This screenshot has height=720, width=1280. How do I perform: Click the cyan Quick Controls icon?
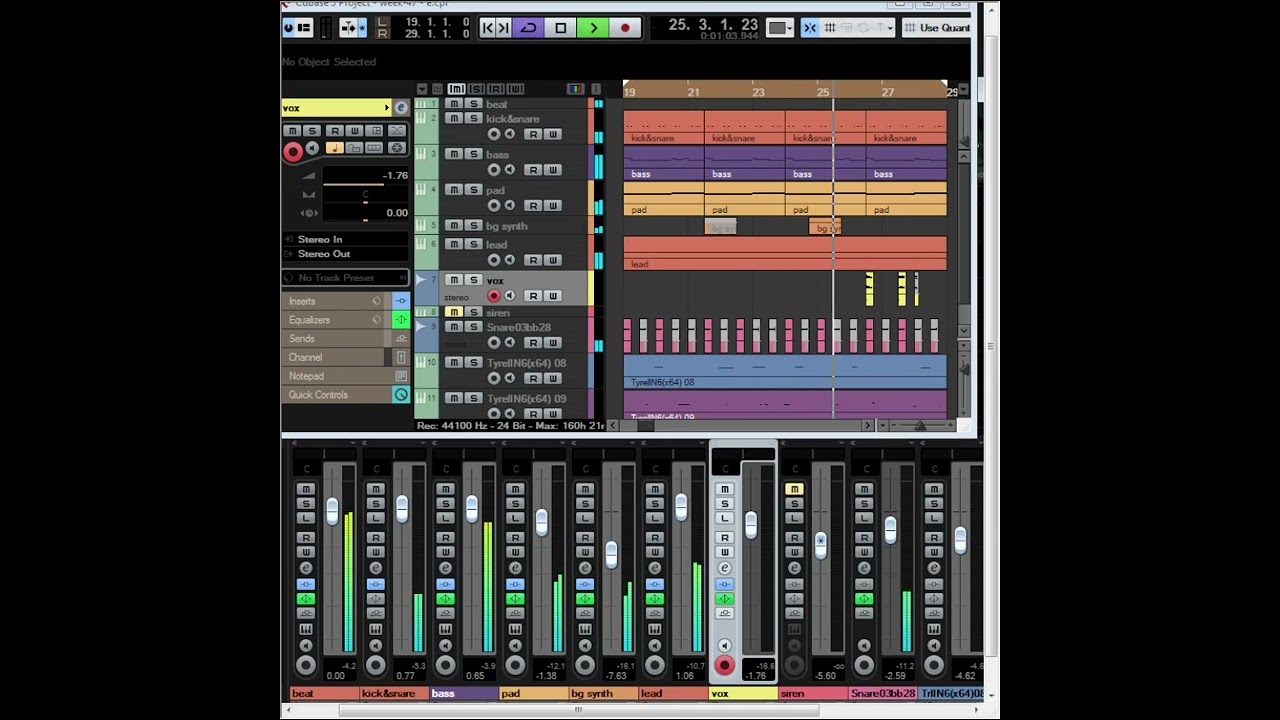401,395
